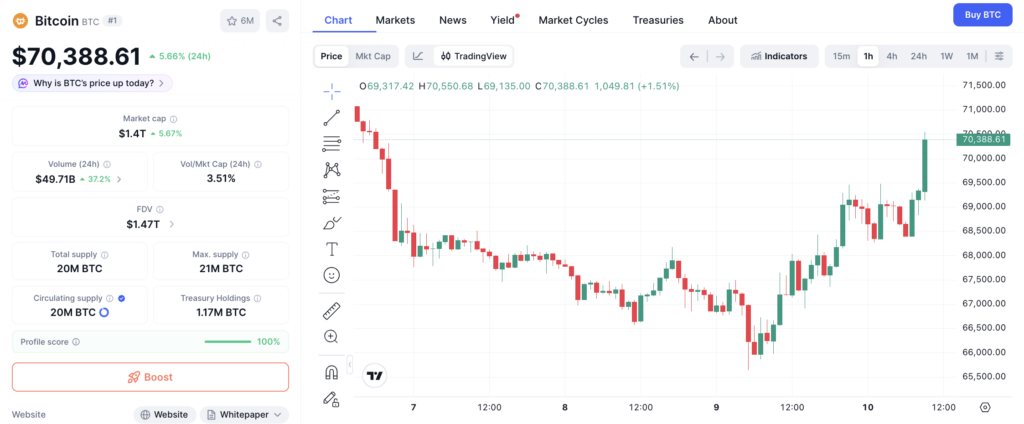Screen dimensions: 1024x424
Task: Open the Fibonacci retracement tool
Action: pos(332,144)
